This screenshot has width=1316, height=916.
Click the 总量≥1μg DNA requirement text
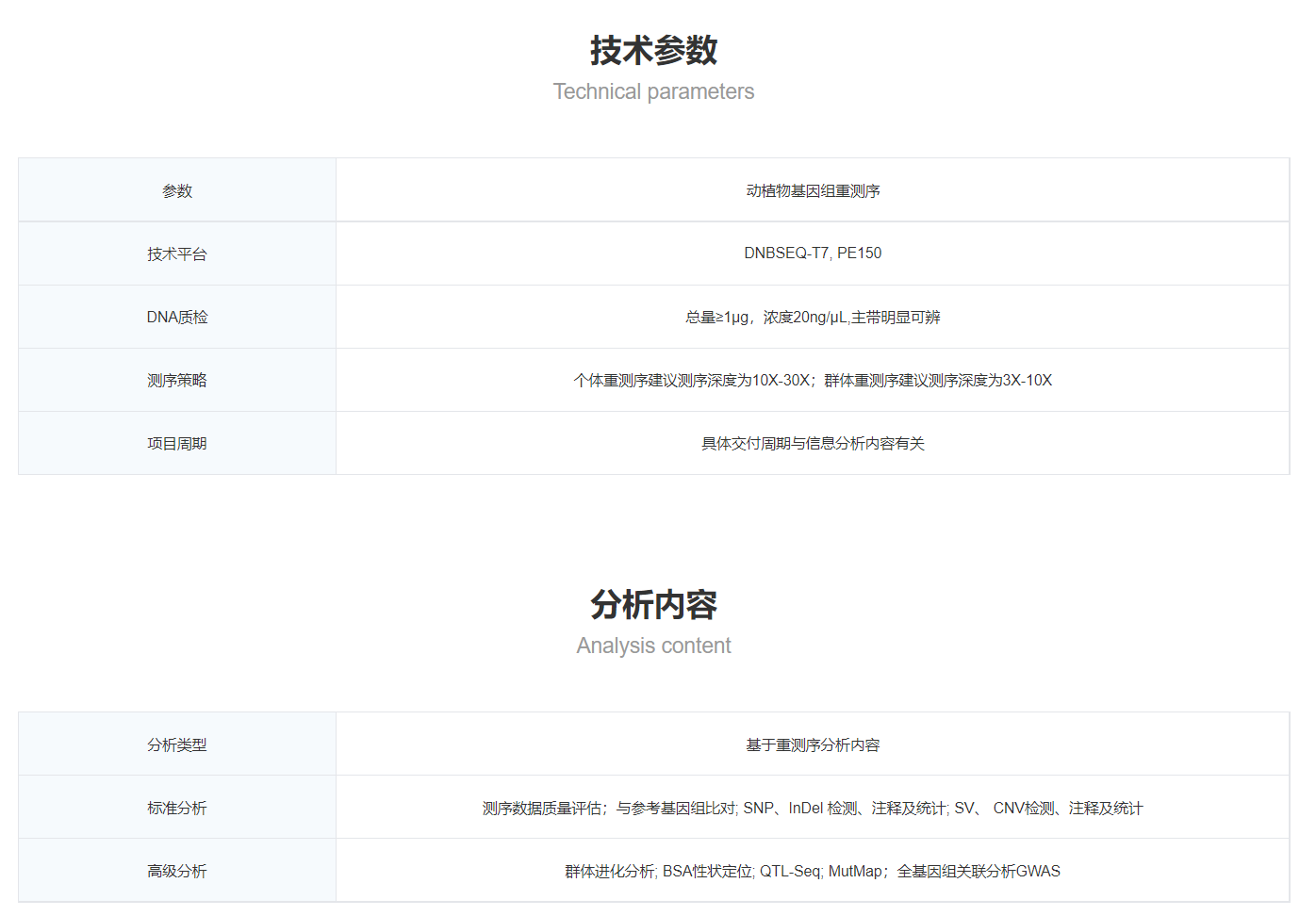pos(813,318)
